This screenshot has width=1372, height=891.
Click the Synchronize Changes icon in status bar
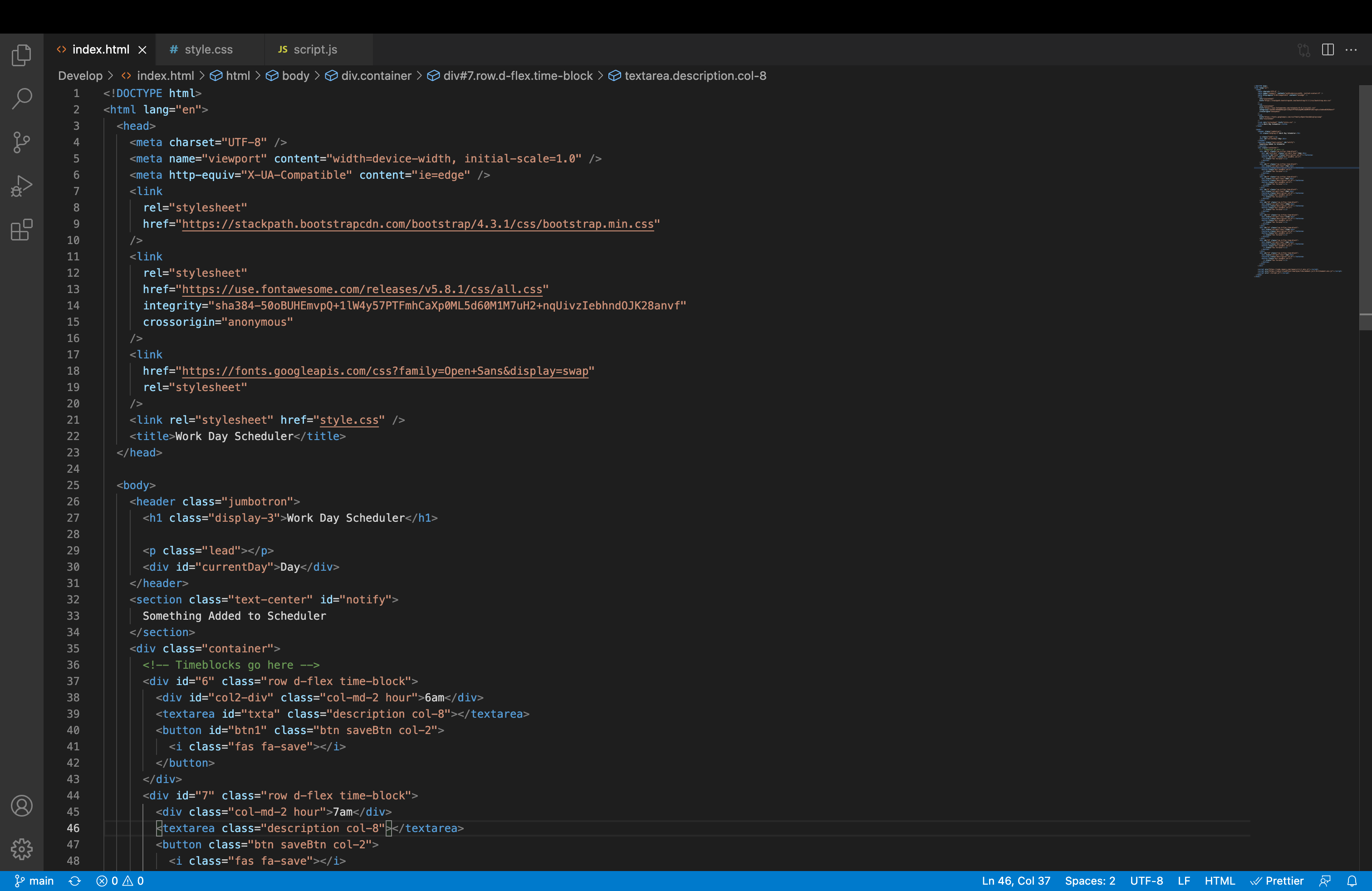point(74,881)
